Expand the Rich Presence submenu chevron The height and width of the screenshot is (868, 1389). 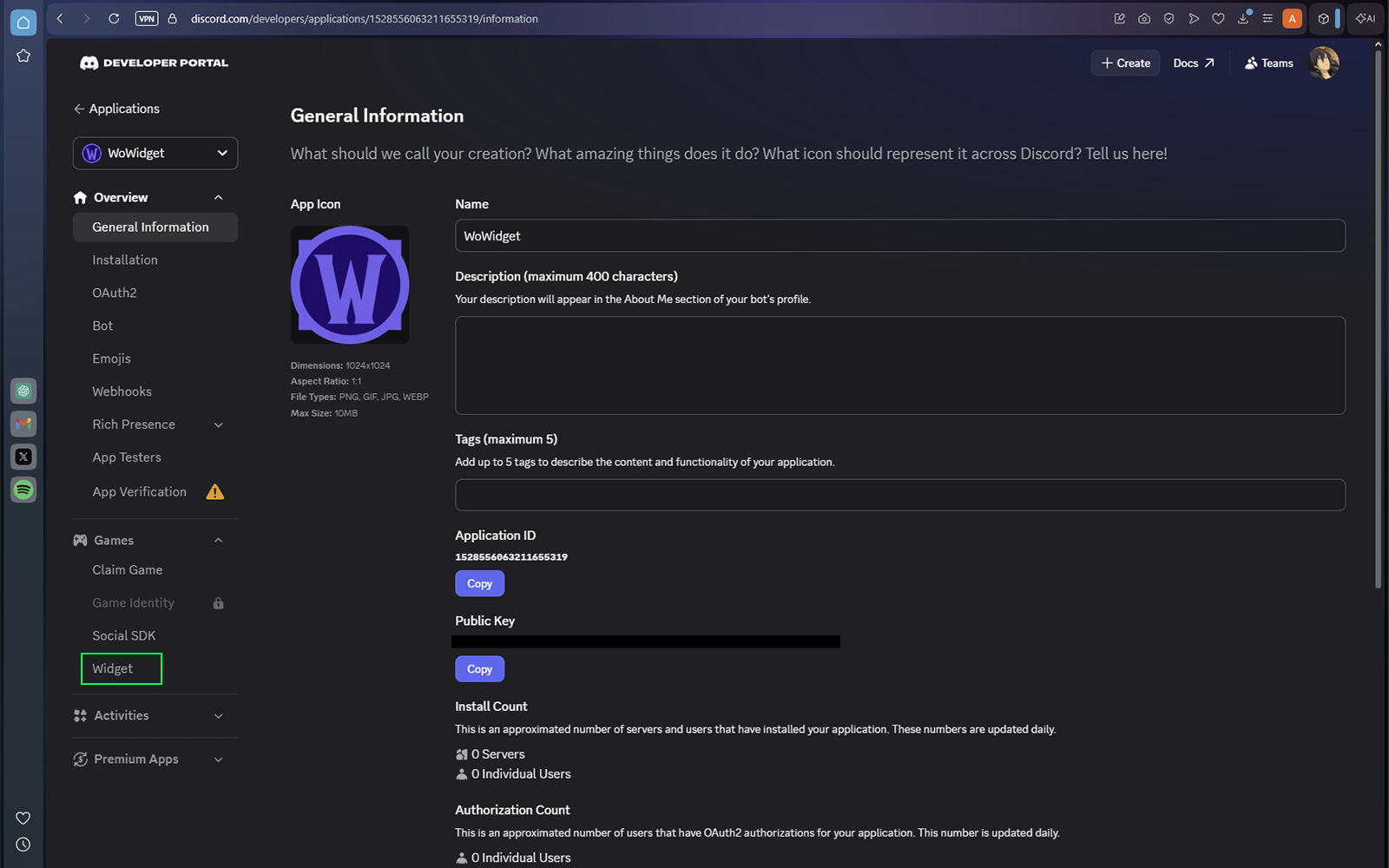coord(219,424)
